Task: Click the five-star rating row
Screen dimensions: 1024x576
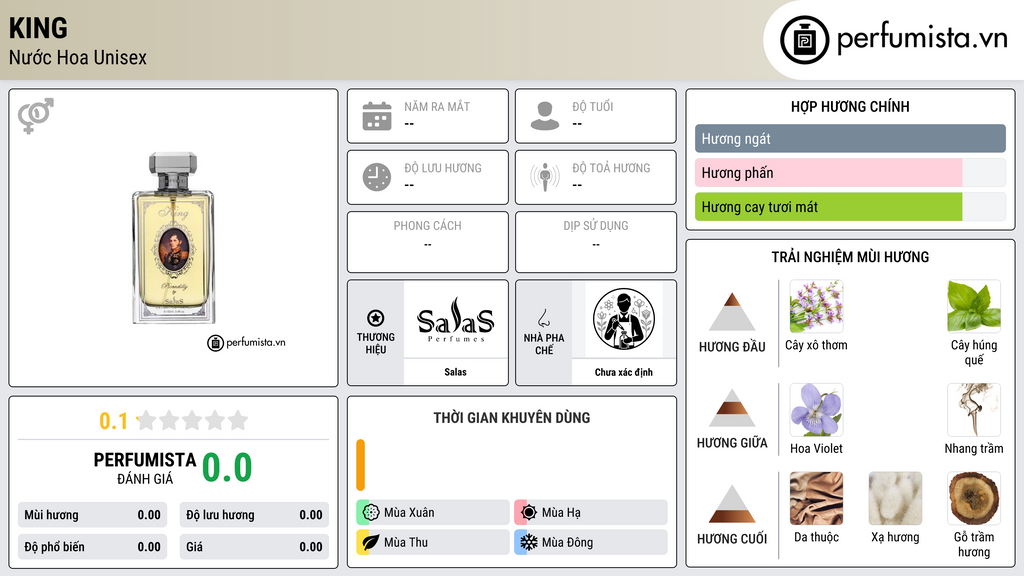Action: pyautogui.click(x=192, y=420)
